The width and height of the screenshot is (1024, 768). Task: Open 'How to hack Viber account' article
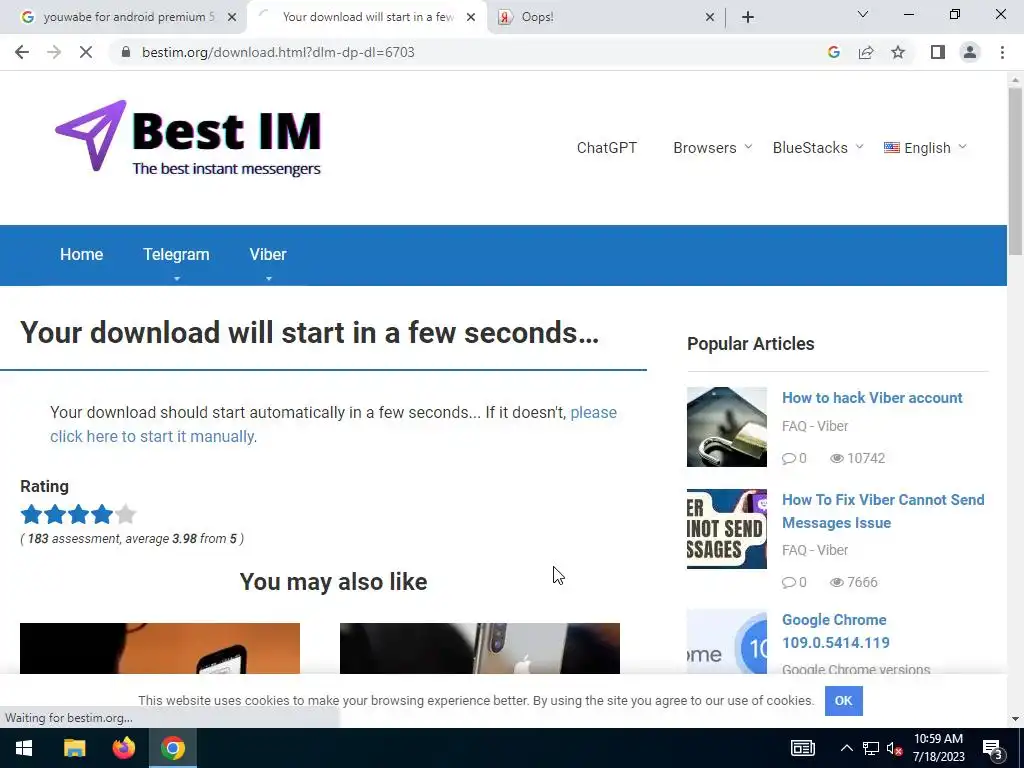pos(872,398)
